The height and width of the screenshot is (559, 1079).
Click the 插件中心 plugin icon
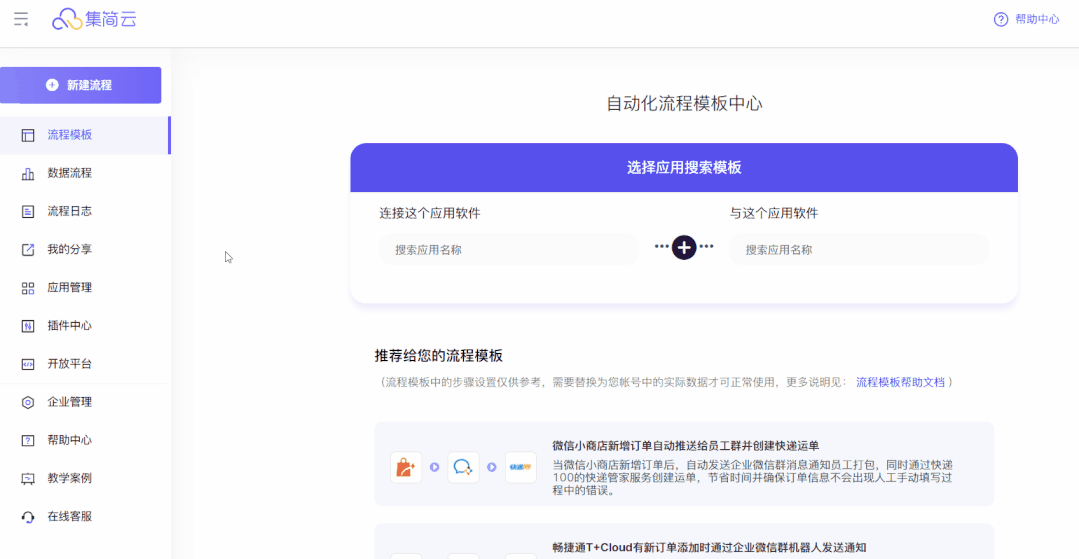click(x=28, y=326)
